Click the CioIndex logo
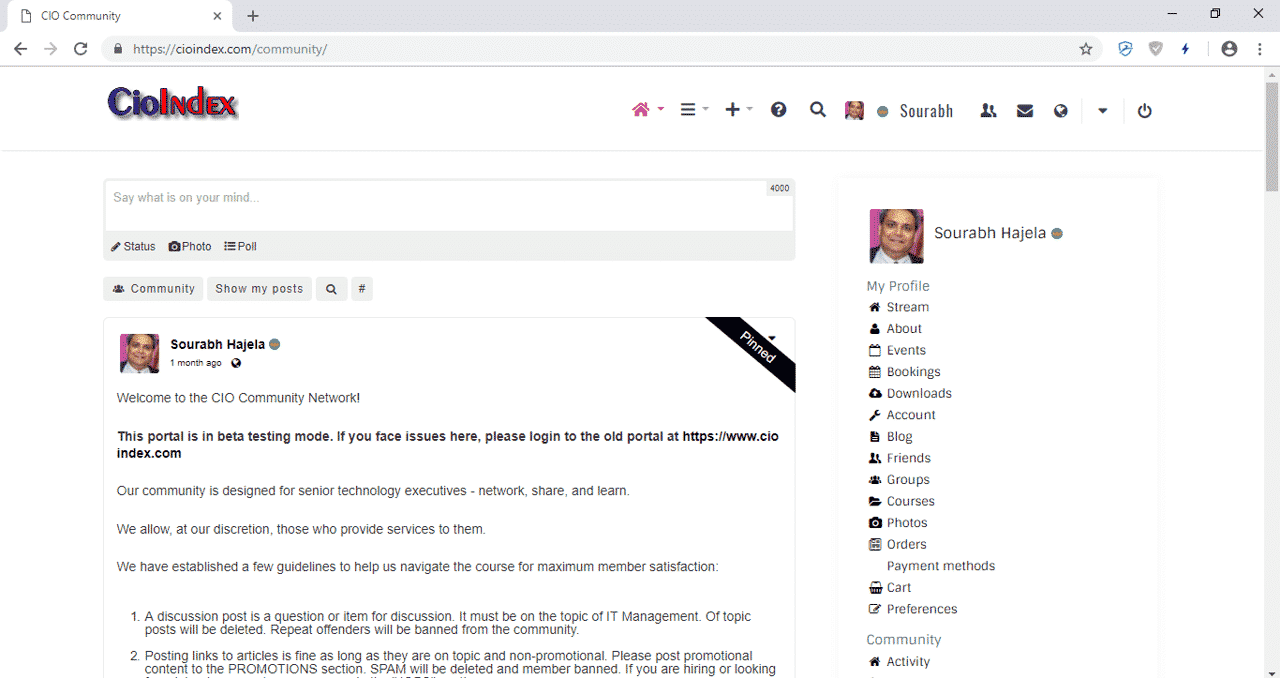Image resolution: width=1280 pixels, height=678 pixels. coord(173,103)
